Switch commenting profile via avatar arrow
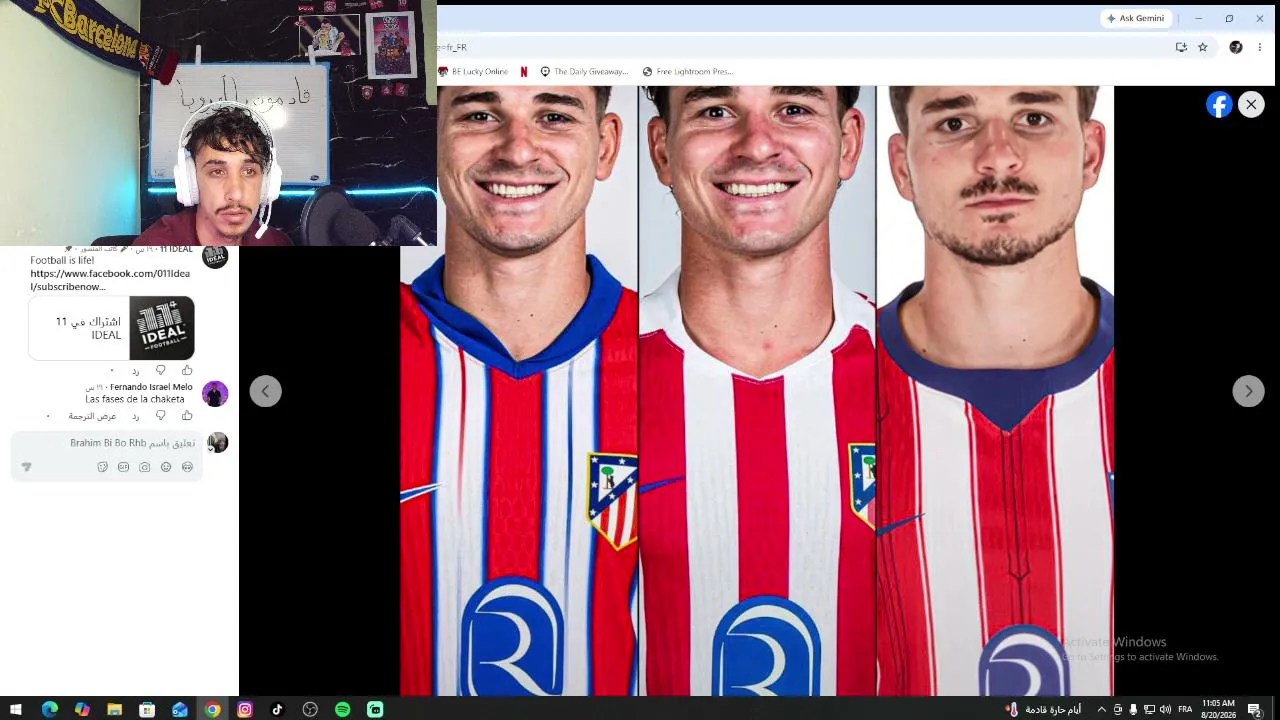This screenshot has width=1280, height=720. tap(211, 449)
